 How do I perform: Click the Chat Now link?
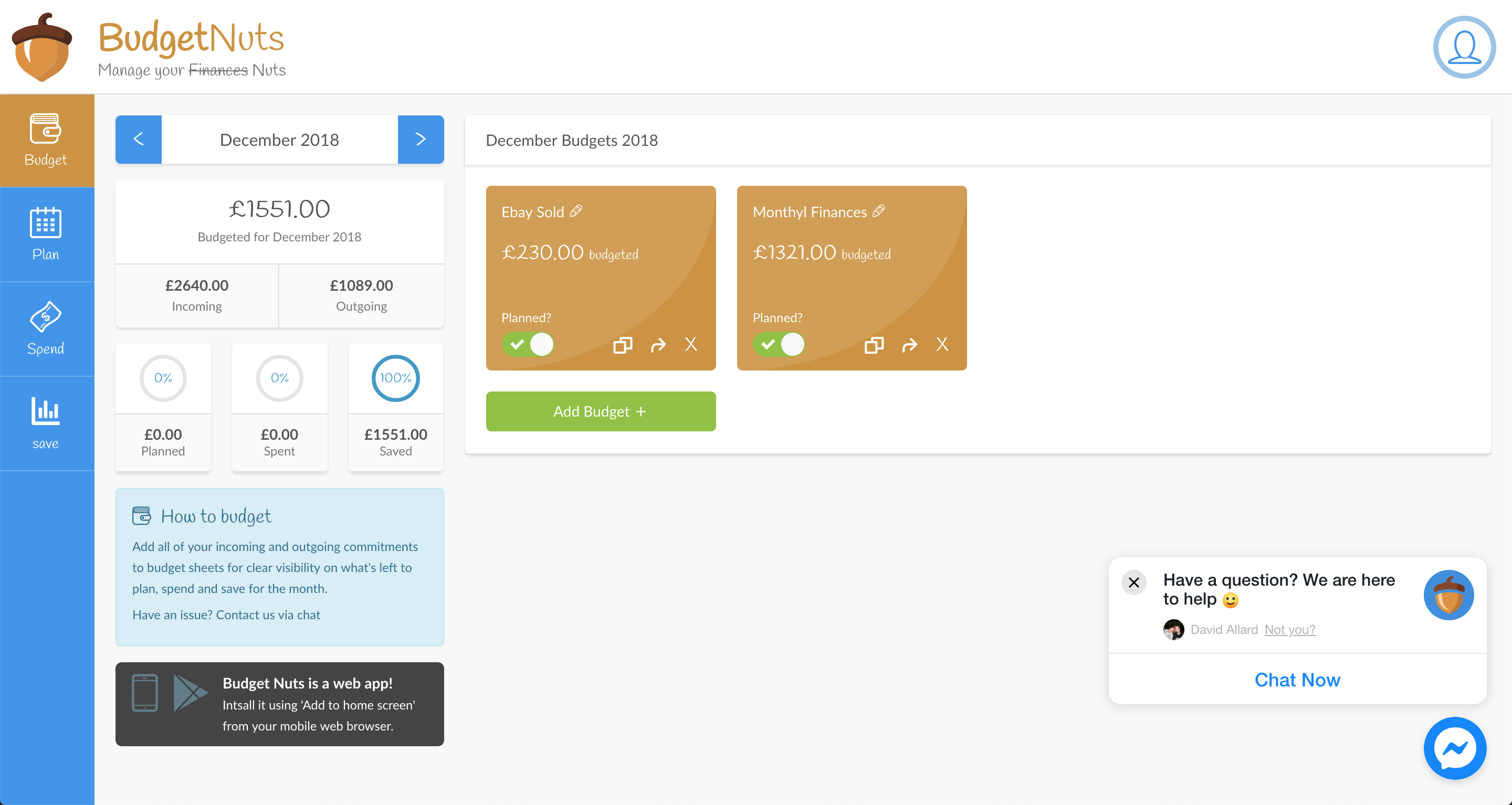1297,680
